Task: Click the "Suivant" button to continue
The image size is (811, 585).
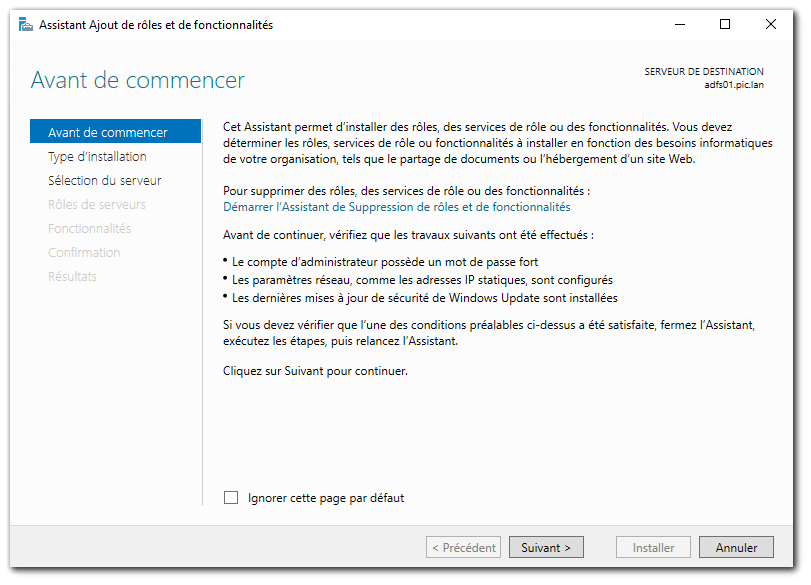Action: click(x=546, y=547)
